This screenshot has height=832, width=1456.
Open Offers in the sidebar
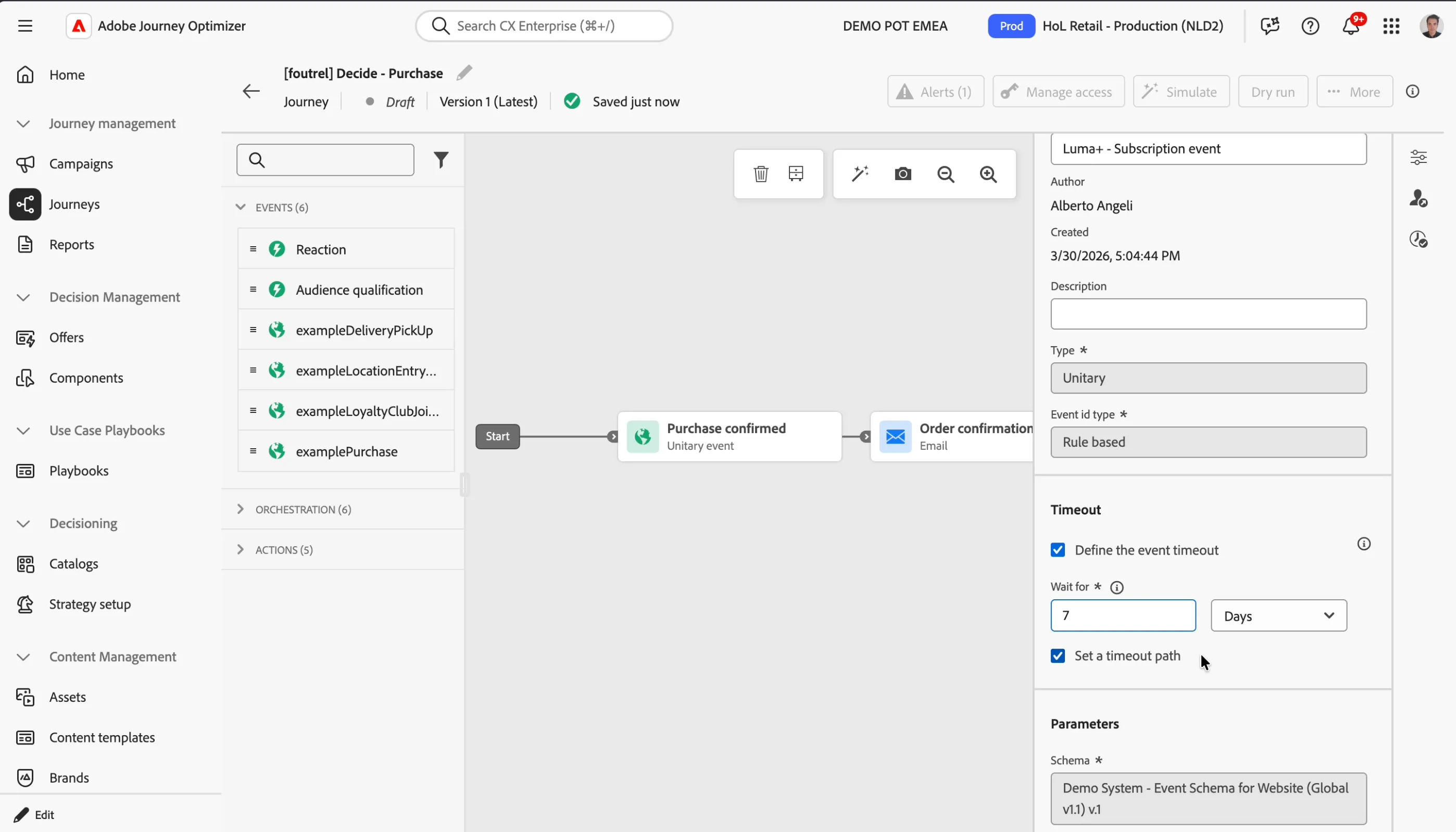click(67, 338)
